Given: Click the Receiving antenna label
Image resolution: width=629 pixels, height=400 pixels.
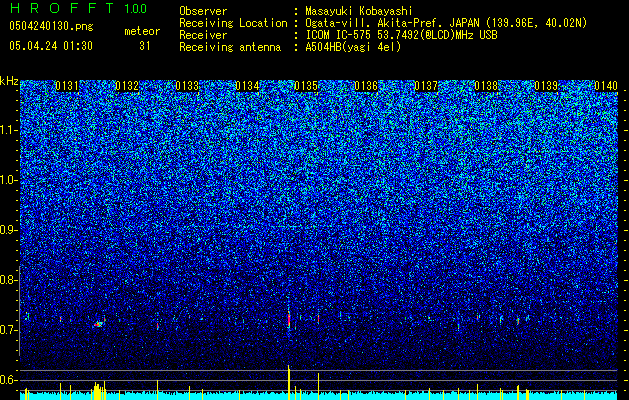Looking at the screenshot, I should tap(230, 47).
